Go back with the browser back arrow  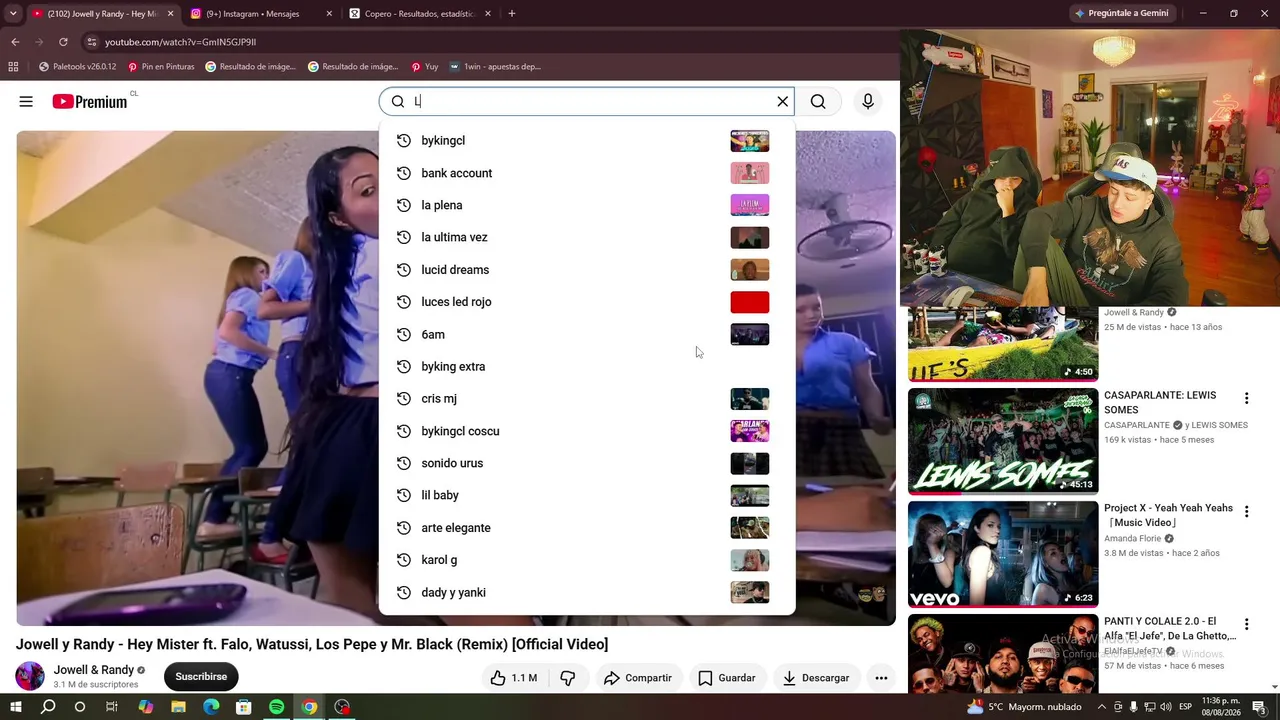15,42
